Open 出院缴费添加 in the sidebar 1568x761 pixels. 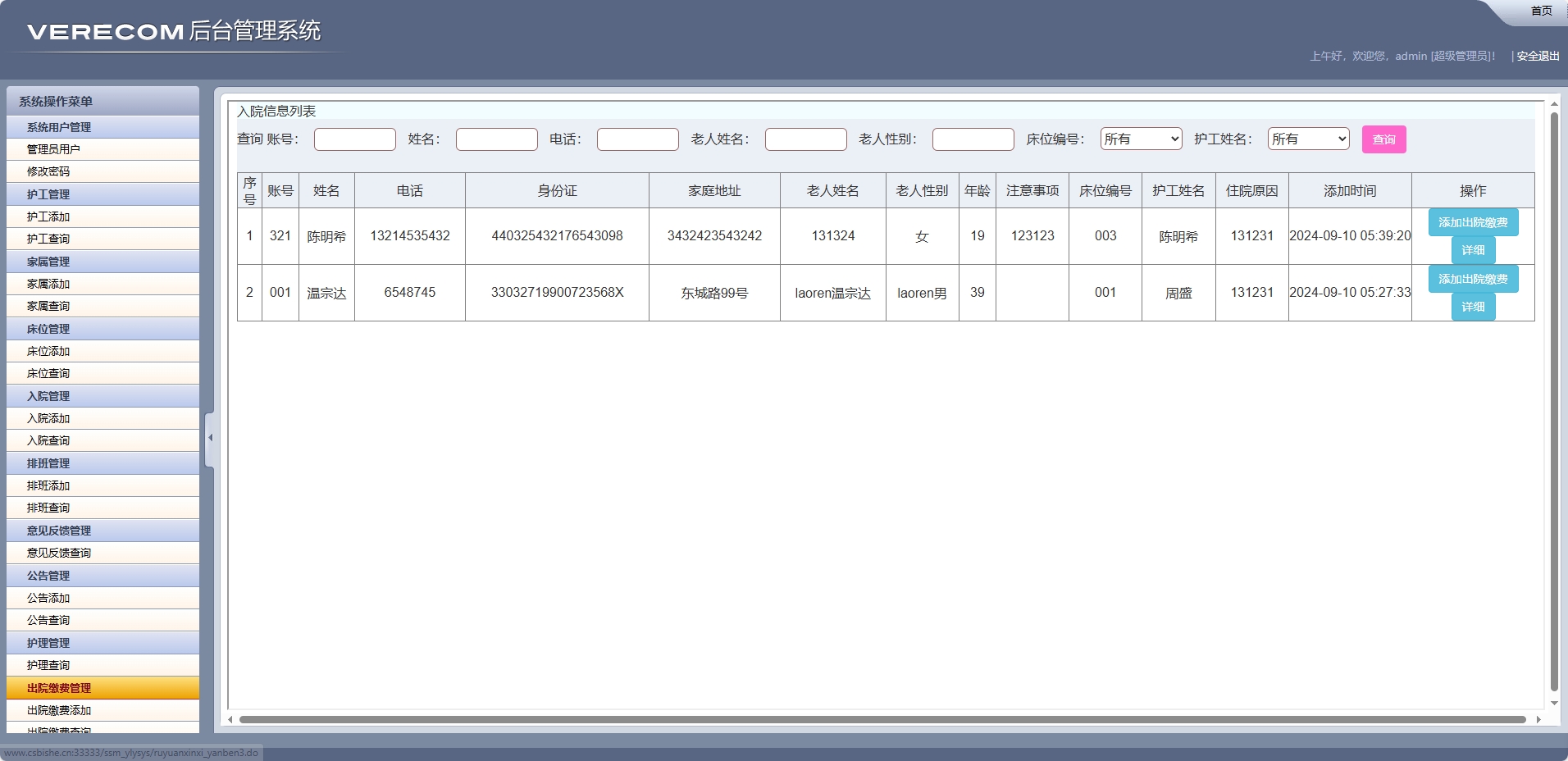pyautogui.click(x=103, y=710)
